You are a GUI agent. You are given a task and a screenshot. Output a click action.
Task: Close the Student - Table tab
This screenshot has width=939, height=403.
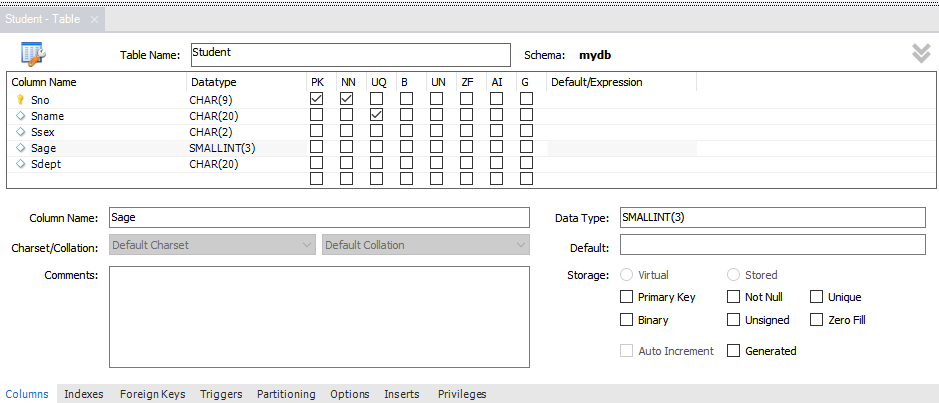(94, 19)
